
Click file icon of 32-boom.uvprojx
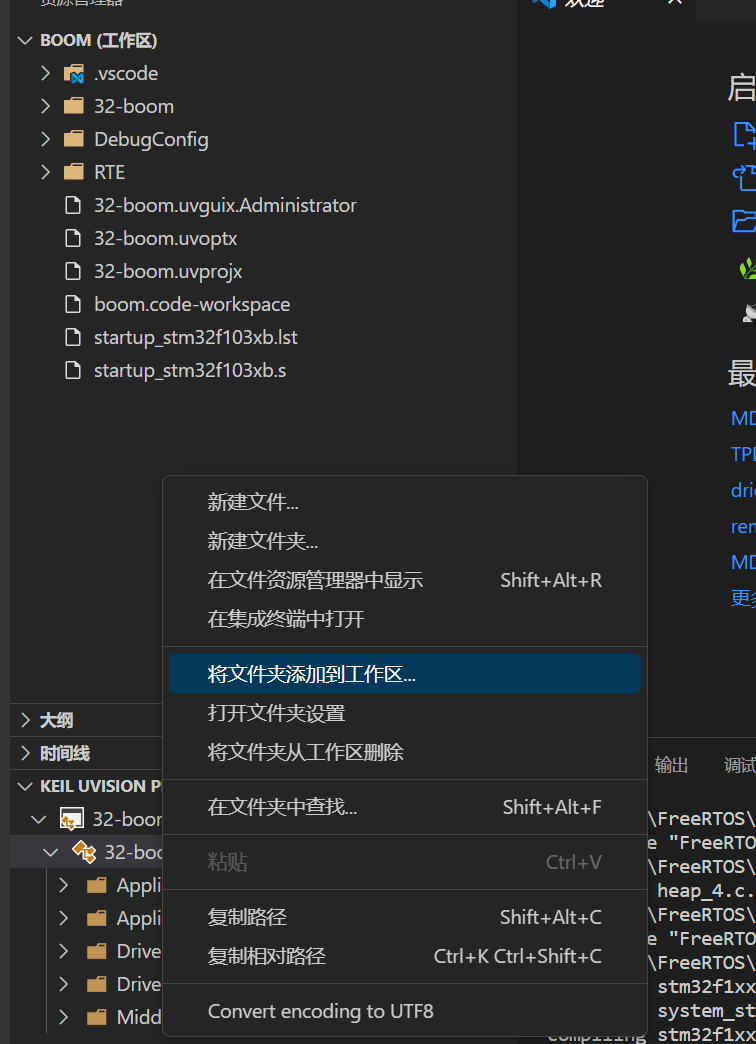(73, 272)
